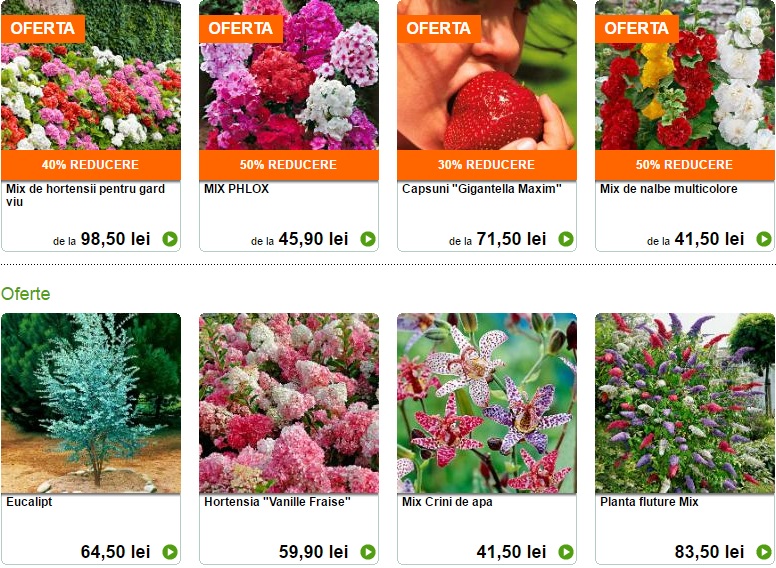
Task: Open the Planta fluture Mix title
Action: click(x=649, y=502)
